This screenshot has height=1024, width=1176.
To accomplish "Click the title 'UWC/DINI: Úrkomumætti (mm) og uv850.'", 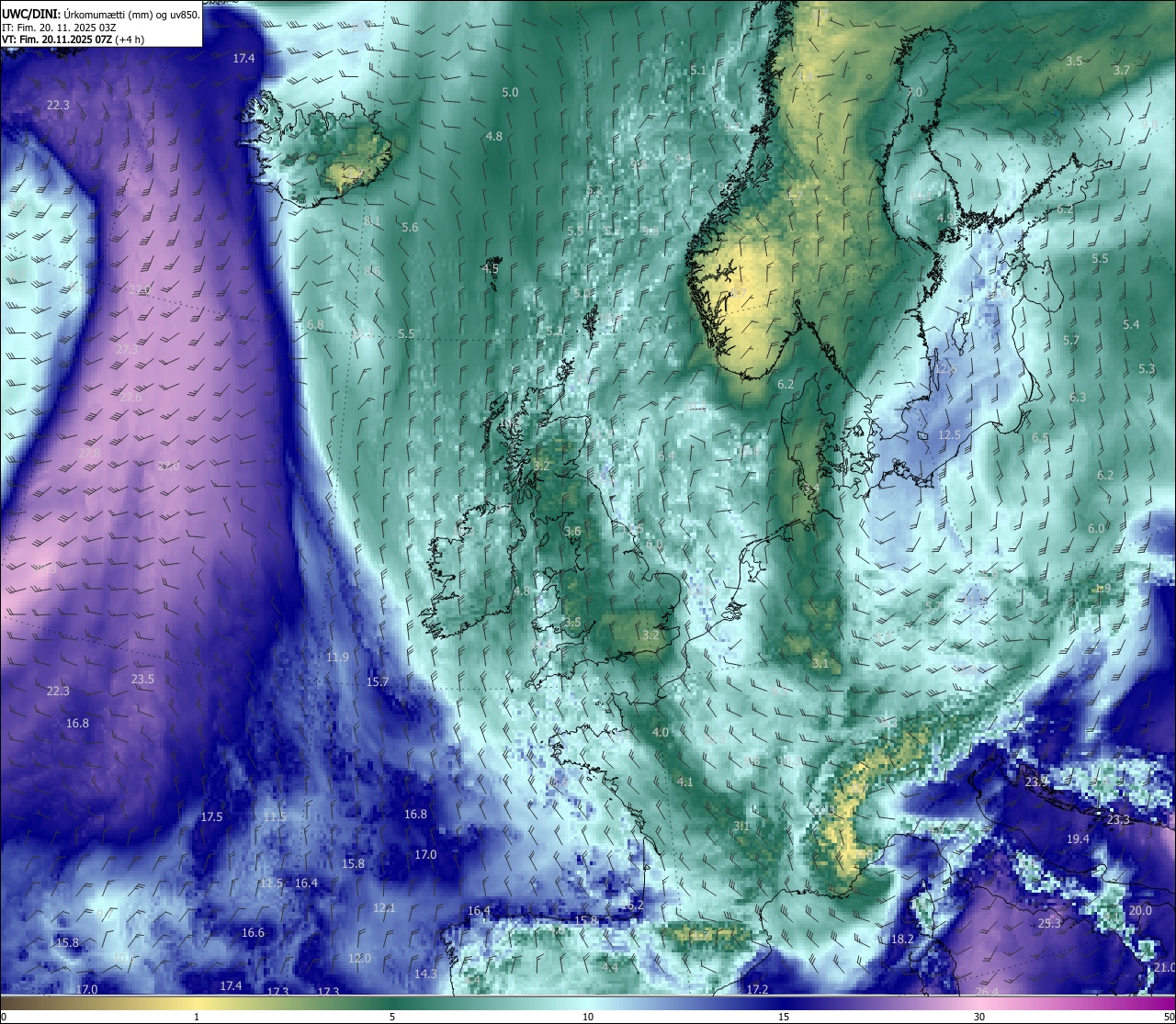I will click(x=100, y=13).
